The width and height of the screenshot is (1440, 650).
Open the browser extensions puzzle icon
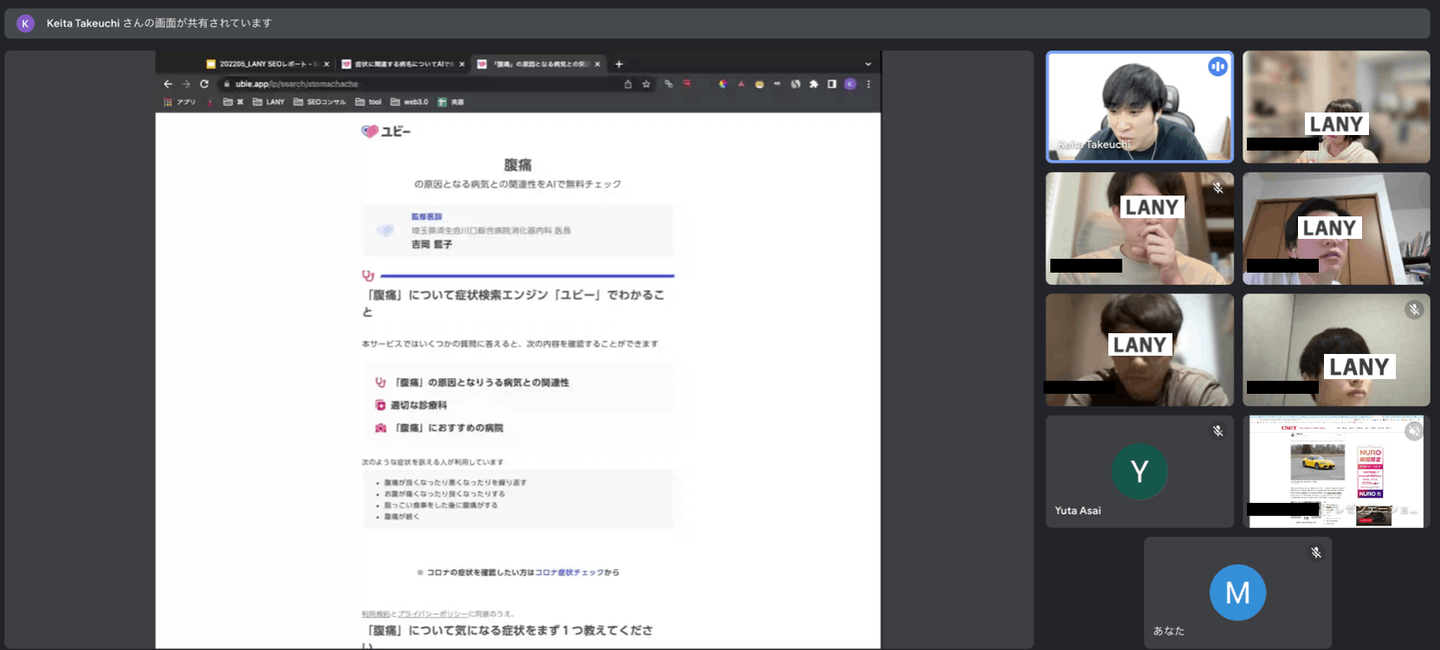[814, 84]
